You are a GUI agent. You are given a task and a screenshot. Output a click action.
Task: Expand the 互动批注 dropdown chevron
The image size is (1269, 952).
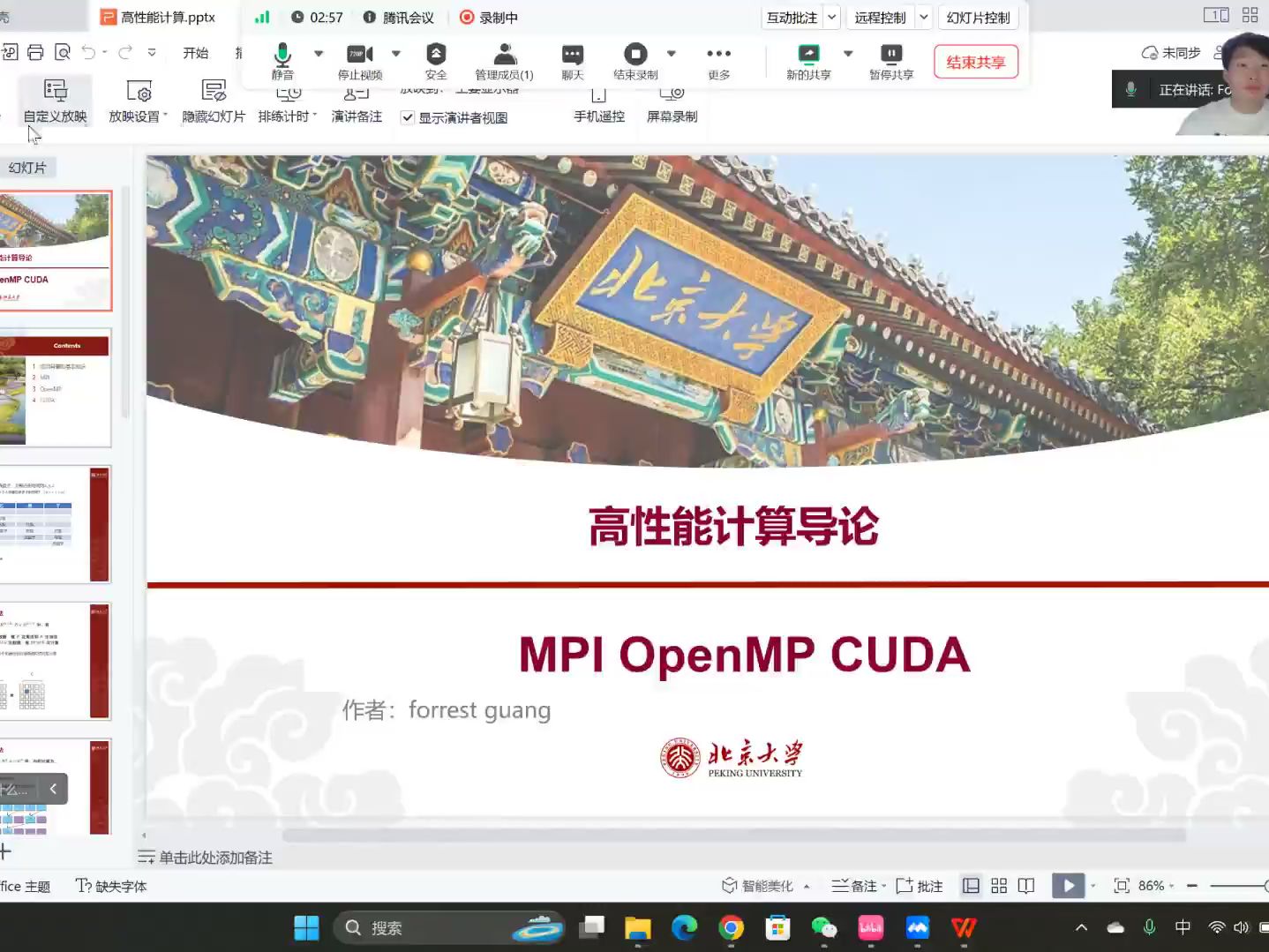tap(832, 18)
